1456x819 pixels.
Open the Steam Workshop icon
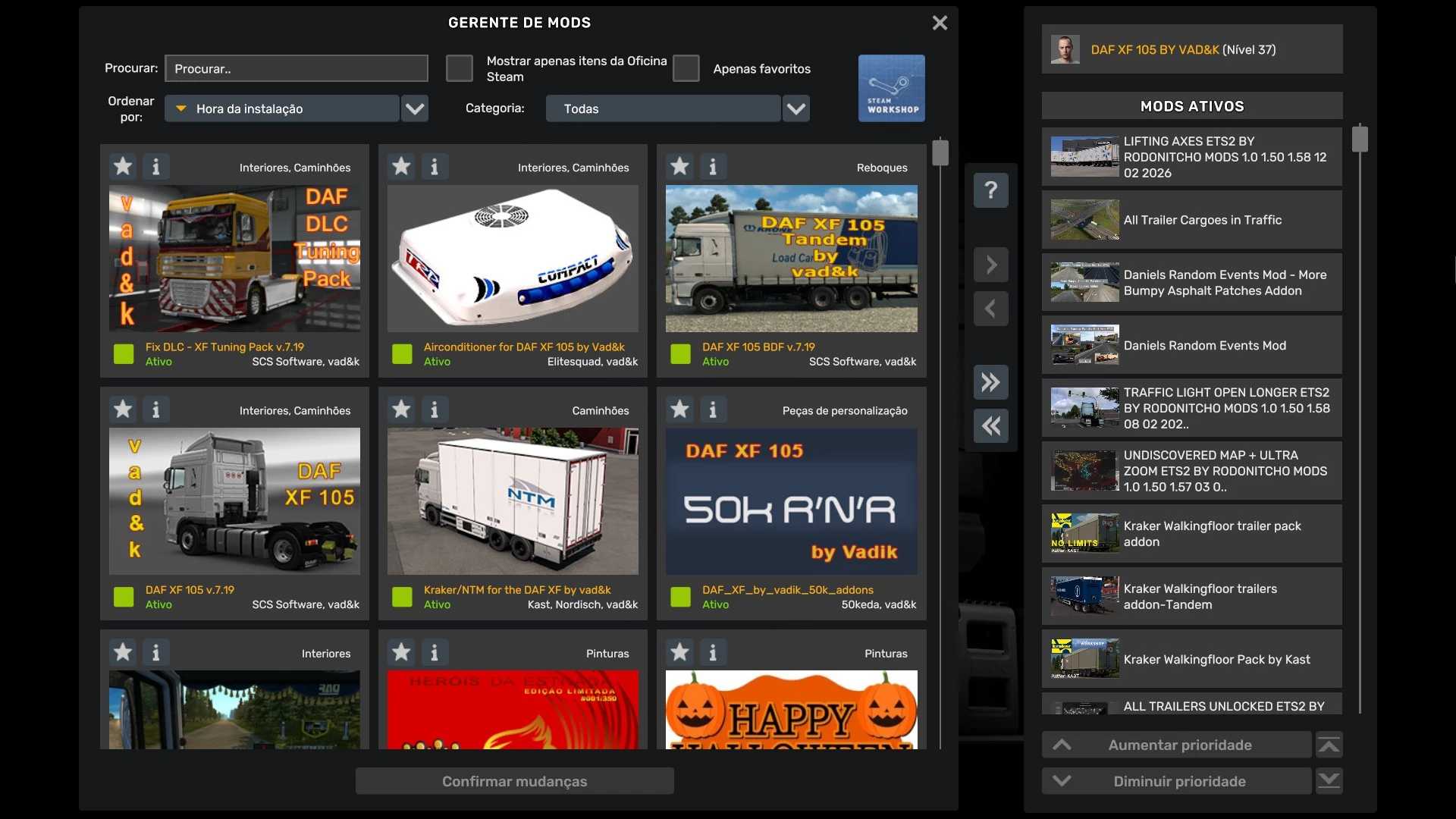click(891, 88)
